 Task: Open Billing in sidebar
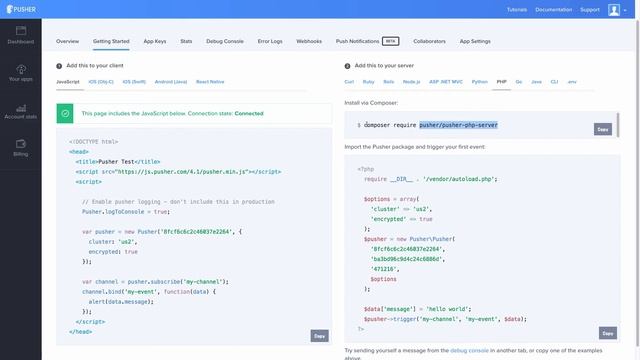pyautogui.click(x=21, y=148)
